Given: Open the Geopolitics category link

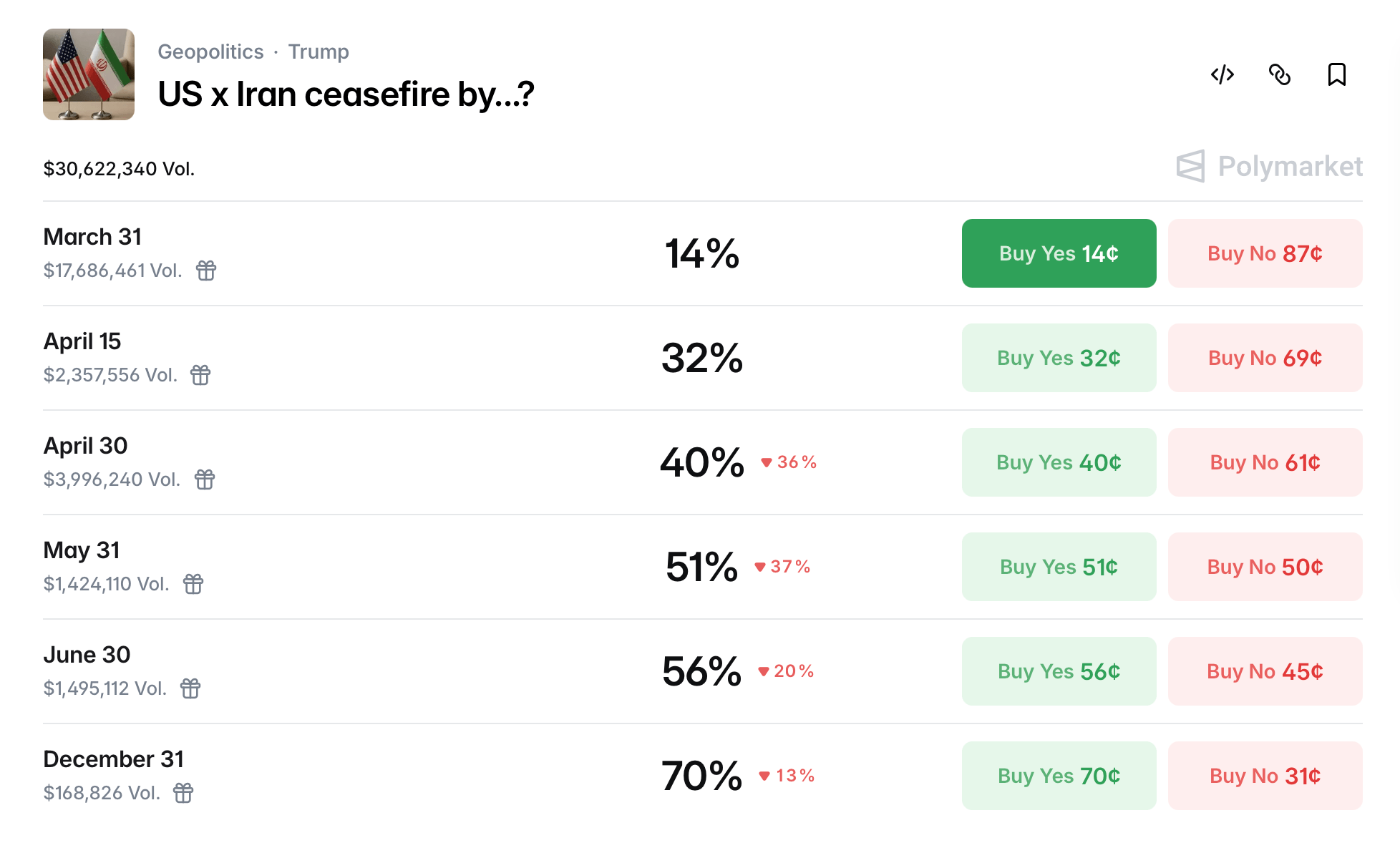Looking at the screenshot, I should (210, 52).
